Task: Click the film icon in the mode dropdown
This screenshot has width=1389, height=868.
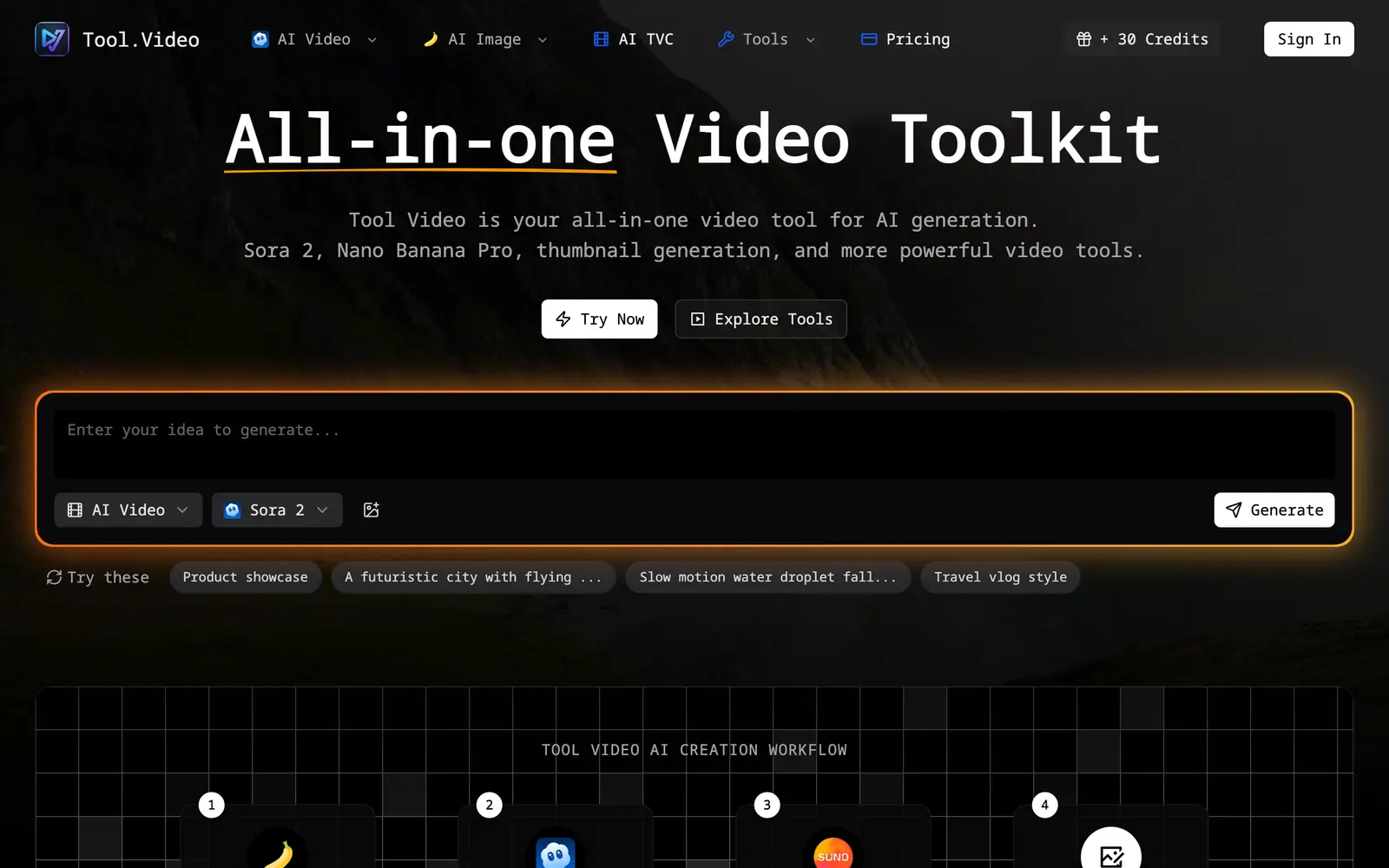Action: click(76, 510)
